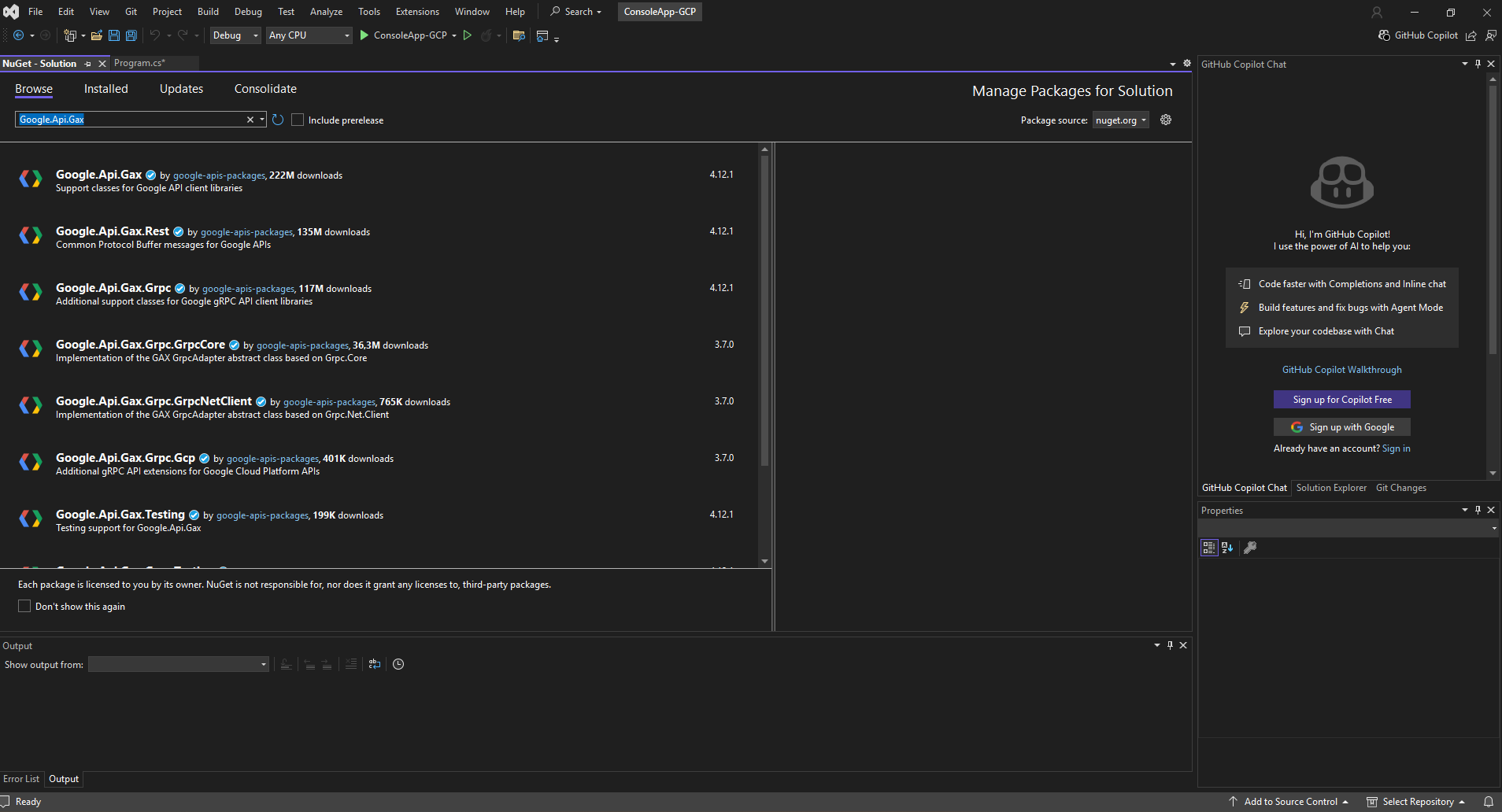
Task: Toggle word wrap in Output window
Action: tap(375, 664)
